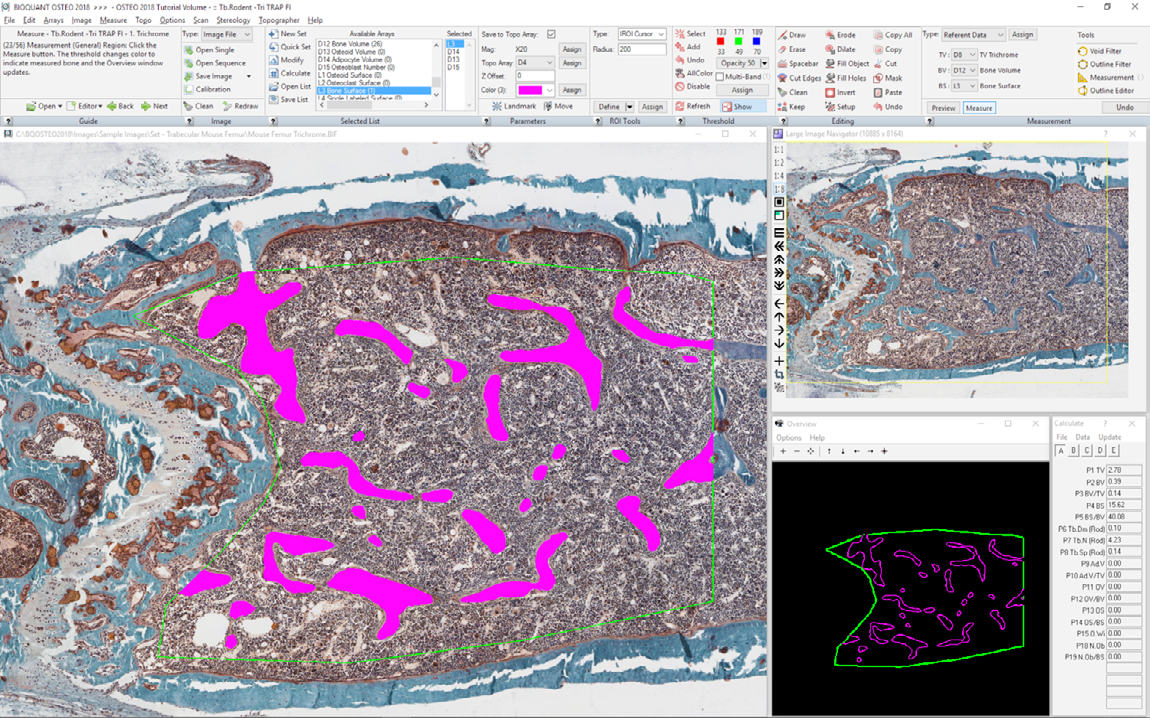The height and width of the screenshot is (718, 1150).
Task: Open the File menu
Action: pos(10,21)
